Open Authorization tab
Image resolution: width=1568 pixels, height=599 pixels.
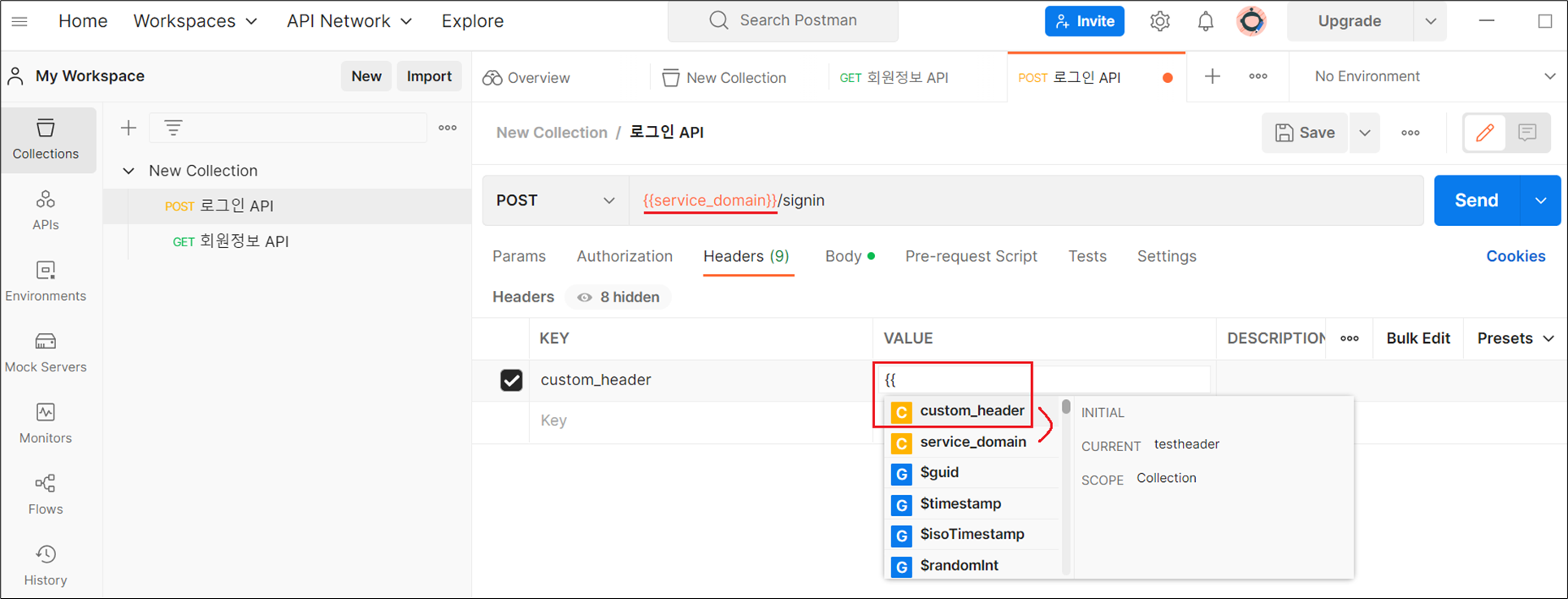(625, 256)
